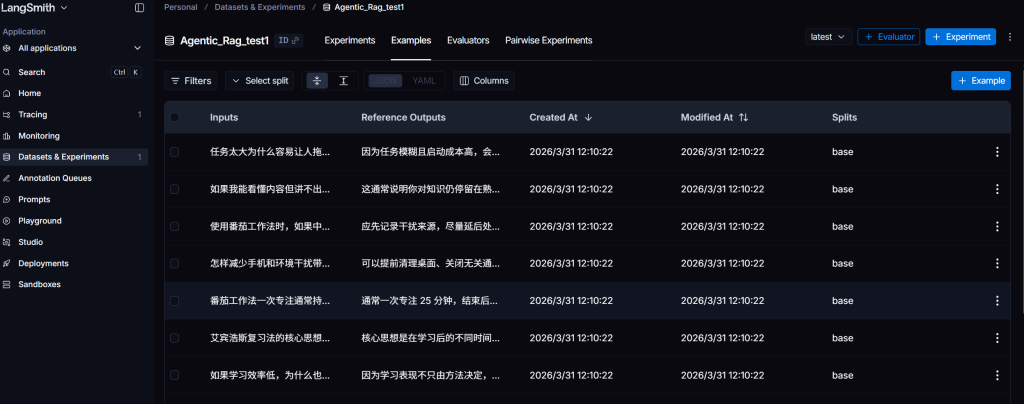Go to Personal breadcrumb
The width and height of the screenshot is (1024, 404).
[x=181, y=7]
